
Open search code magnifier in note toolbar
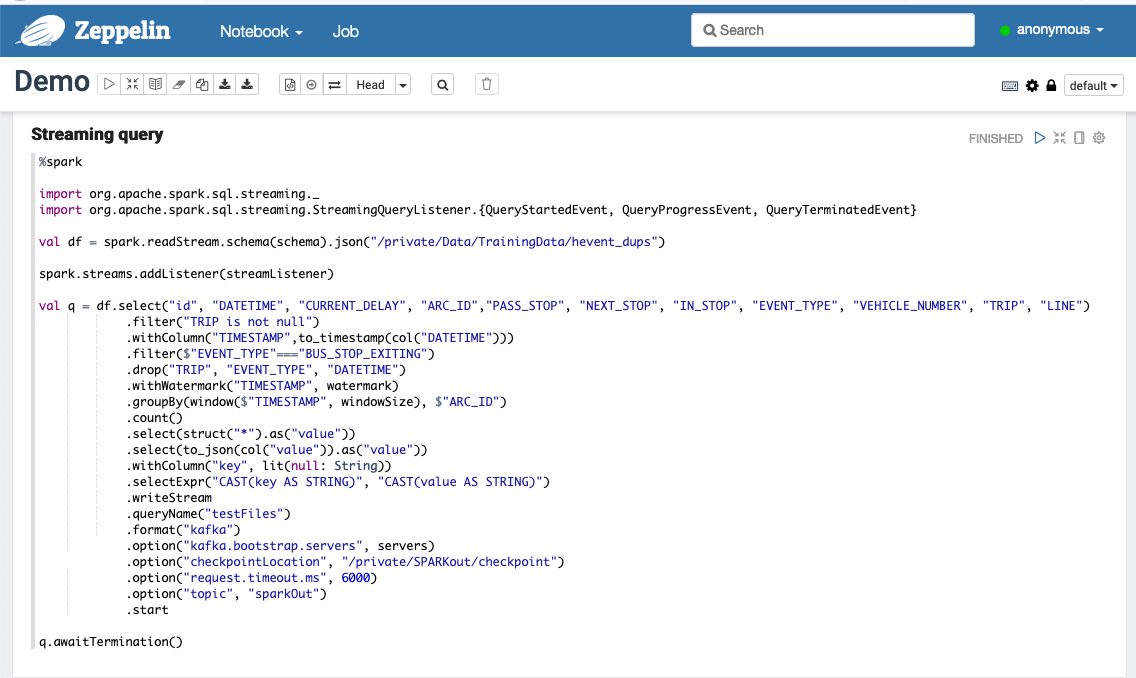click(443, 84)
